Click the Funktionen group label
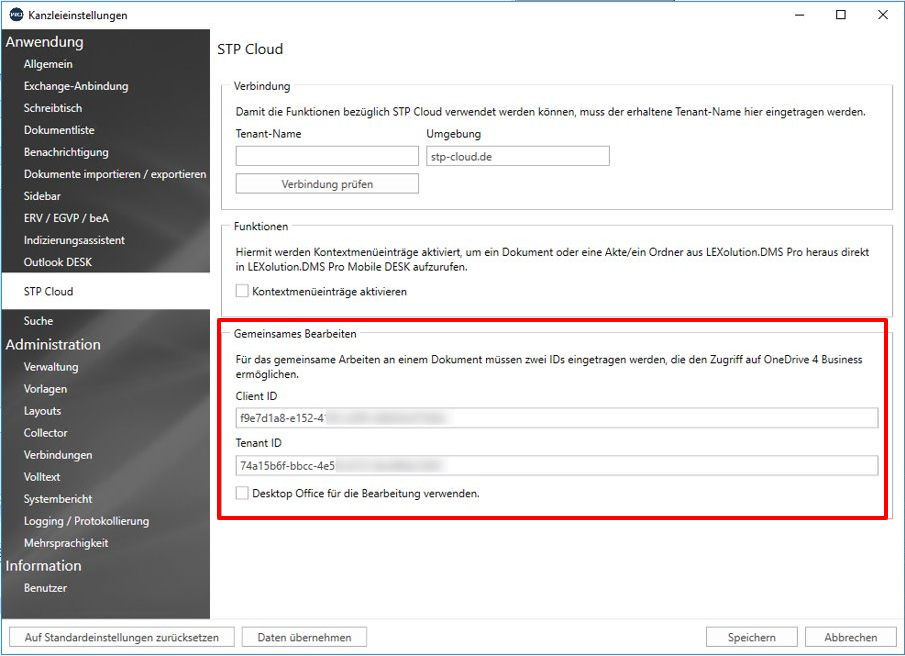905x656 pixels. (x=261, y=226)
